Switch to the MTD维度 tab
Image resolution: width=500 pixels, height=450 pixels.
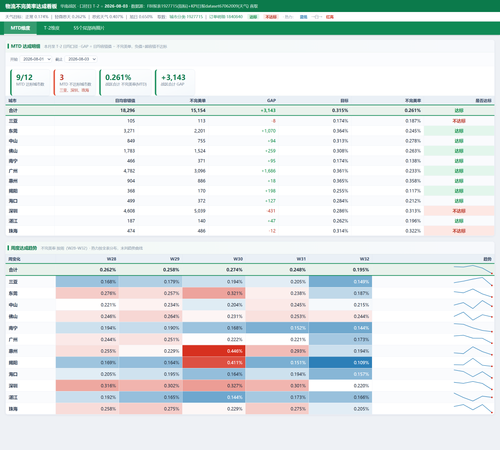pos(20,28)
